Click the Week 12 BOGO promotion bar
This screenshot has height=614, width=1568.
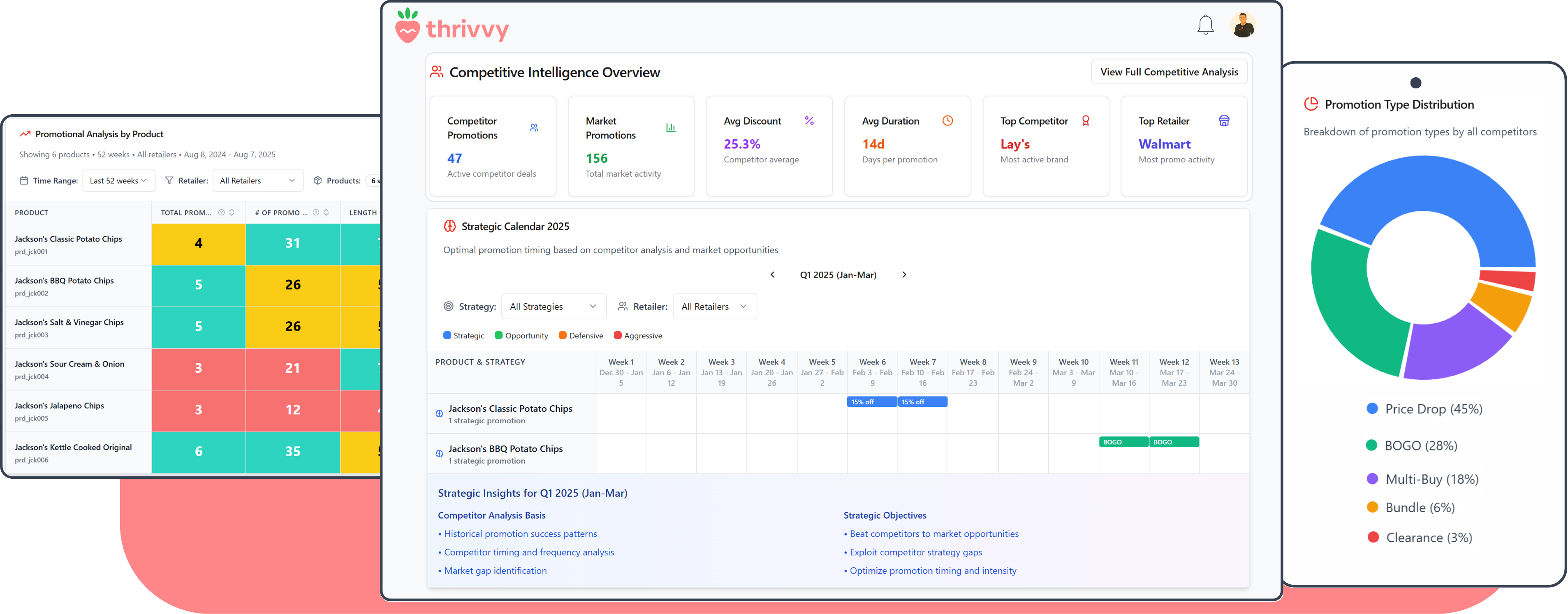tap(1174, 442)
